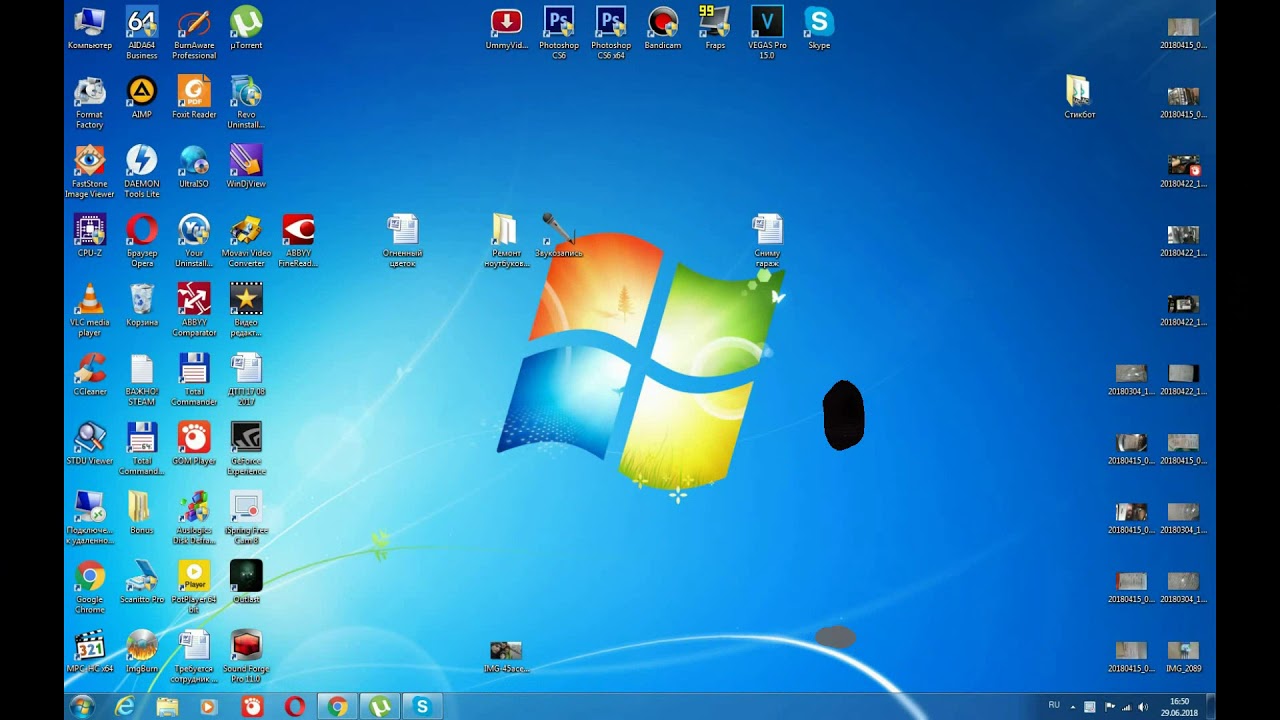Select ABBYY FineReader desktop icon

click(x=298, y=241)
